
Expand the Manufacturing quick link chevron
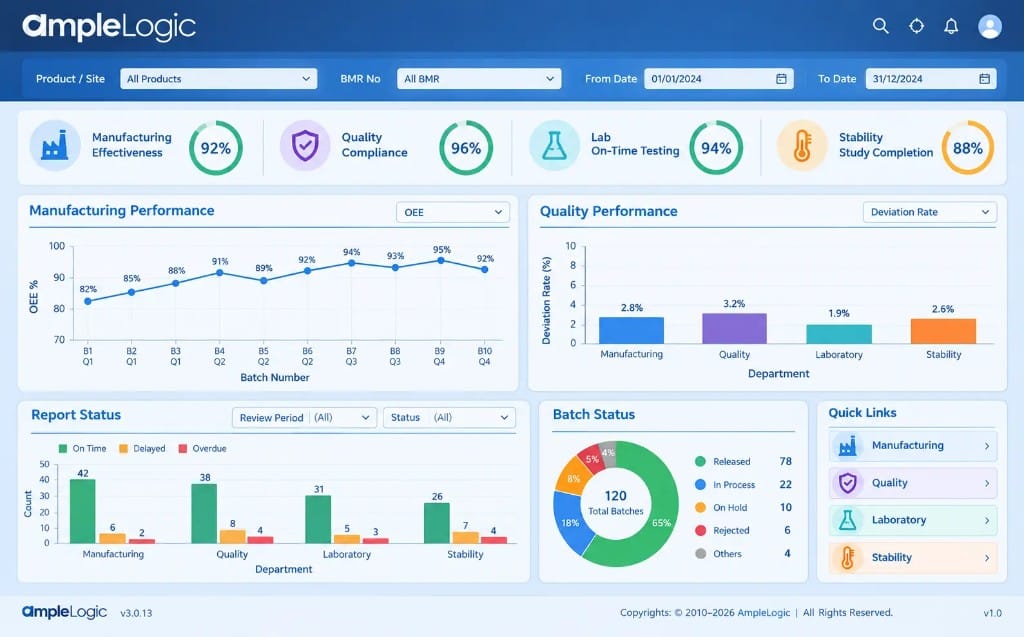click(x=986, y=446)
